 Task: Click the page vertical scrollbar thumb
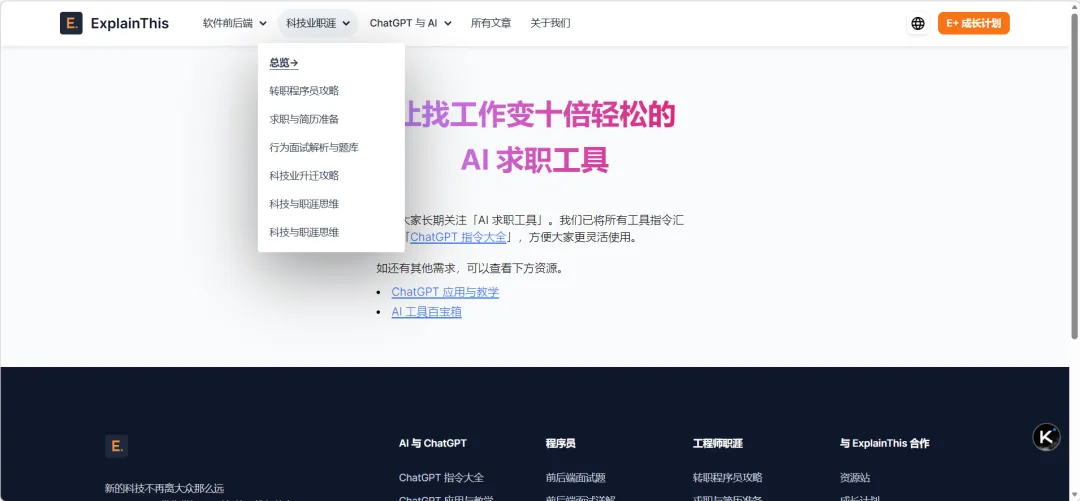pos(1074,176)
